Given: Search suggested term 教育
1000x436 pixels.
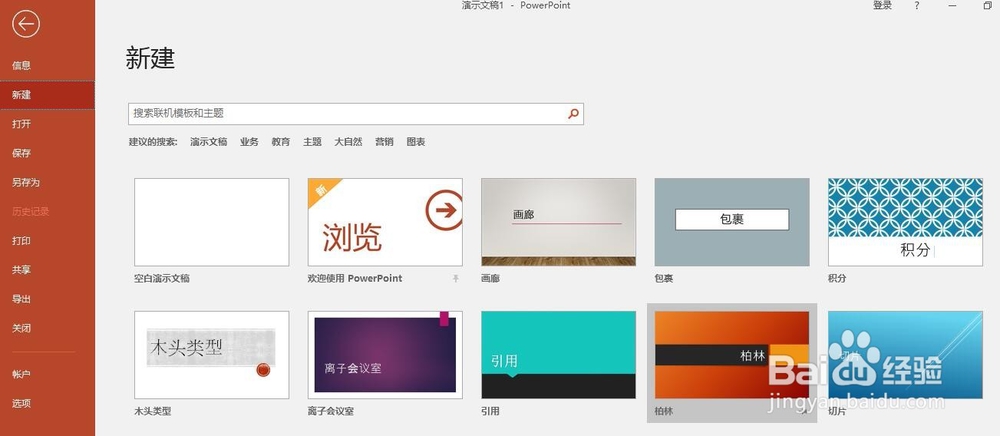Looking at the screenshot, I should click(x=281, y=142).
